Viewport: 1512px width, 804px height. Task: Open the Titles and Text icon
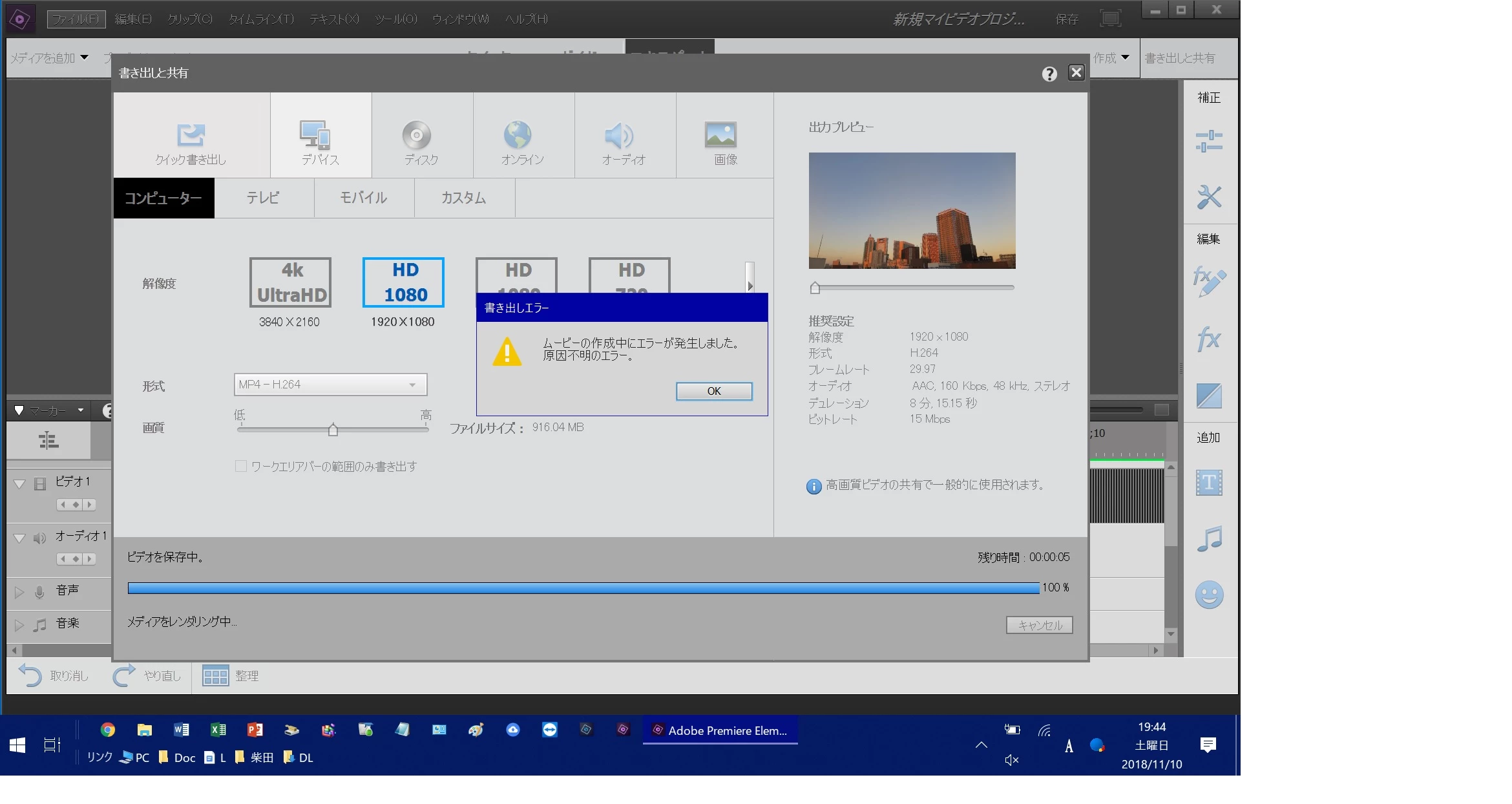click(x=1208, y=483)
